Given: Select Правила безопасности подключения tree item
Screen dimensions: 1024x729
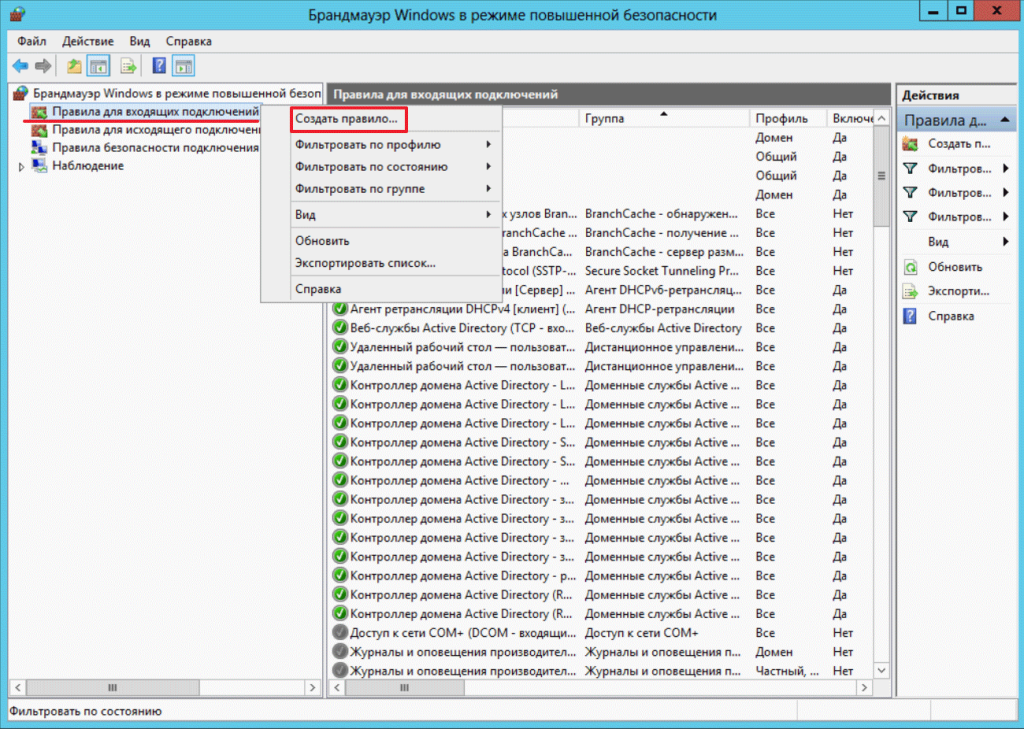Looking at the screenshot, I should point(155,147).
